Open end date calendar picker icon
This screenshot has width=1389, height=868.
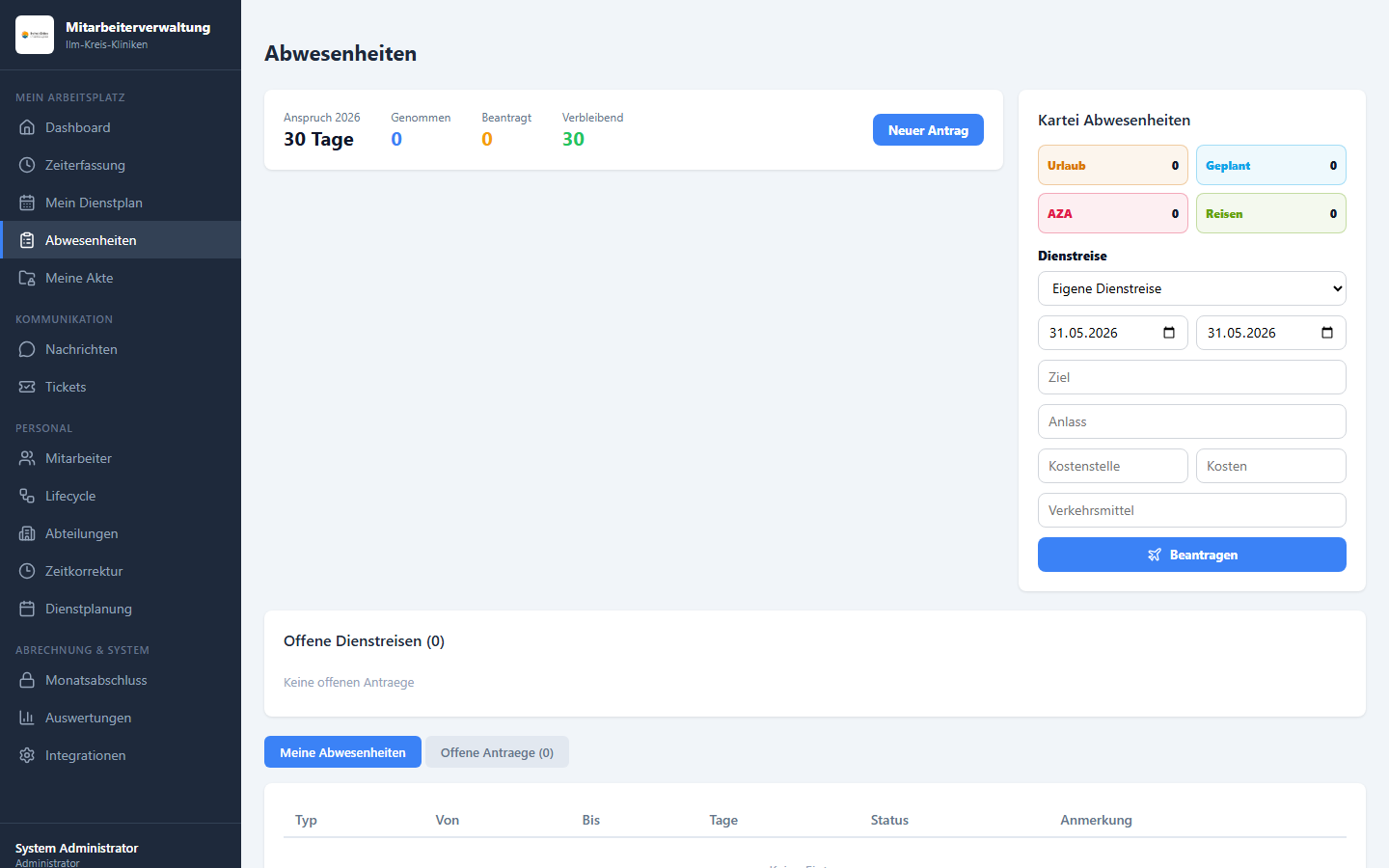(1327, 333)
